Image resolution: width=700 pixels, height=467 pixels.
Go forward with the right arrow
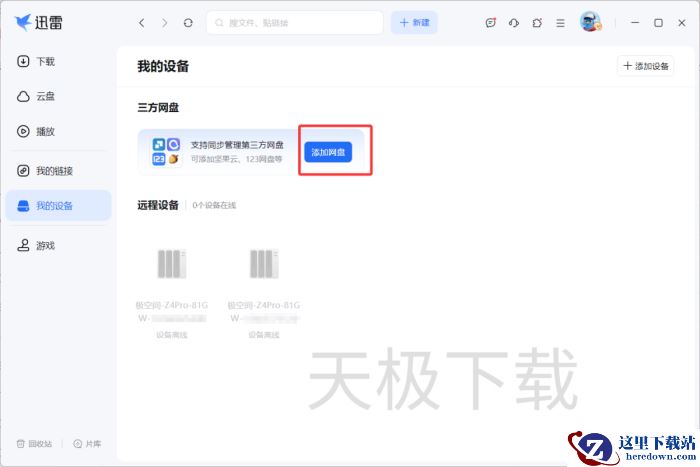coord(165,23)
